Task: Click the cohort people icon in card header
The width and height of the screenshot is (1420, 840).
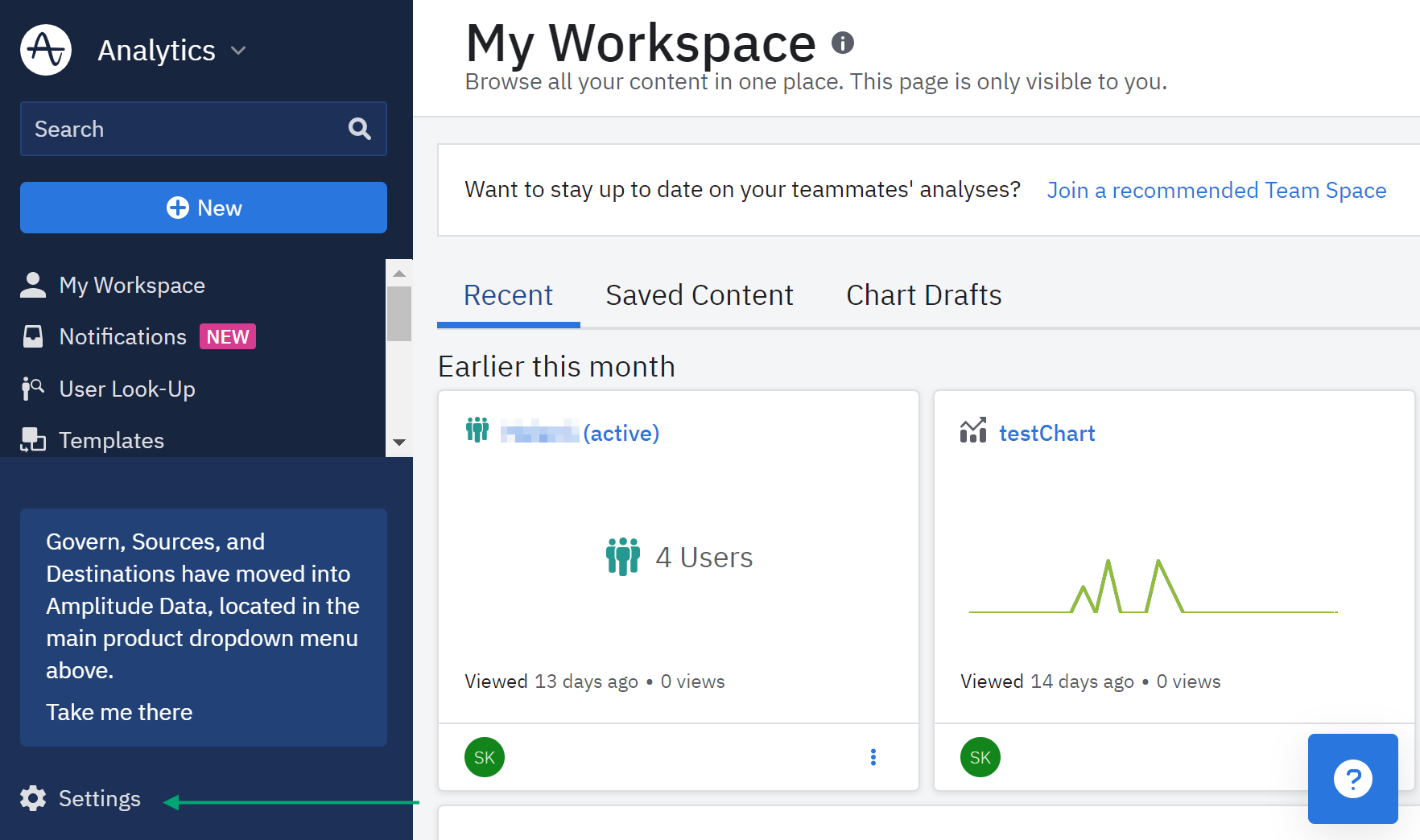Action: [x=477, y=430]
